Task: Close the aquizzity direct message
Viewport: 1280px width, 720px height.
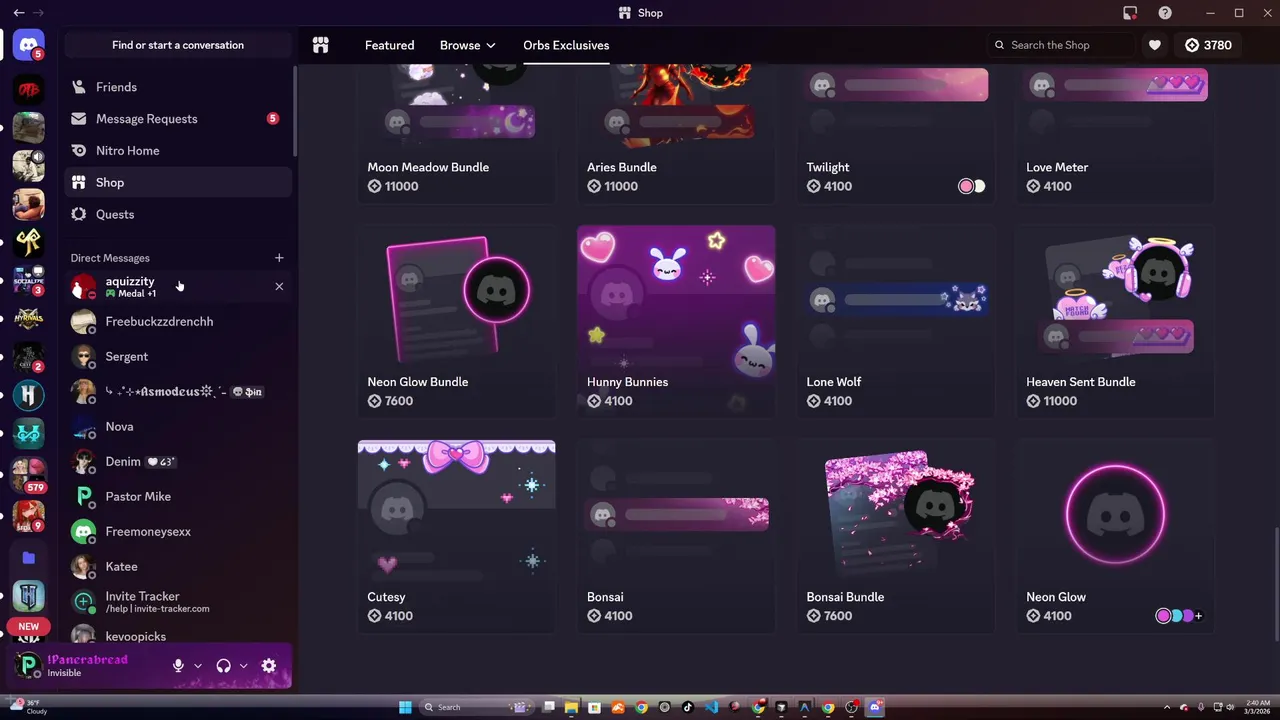Action: click(279, 287)
